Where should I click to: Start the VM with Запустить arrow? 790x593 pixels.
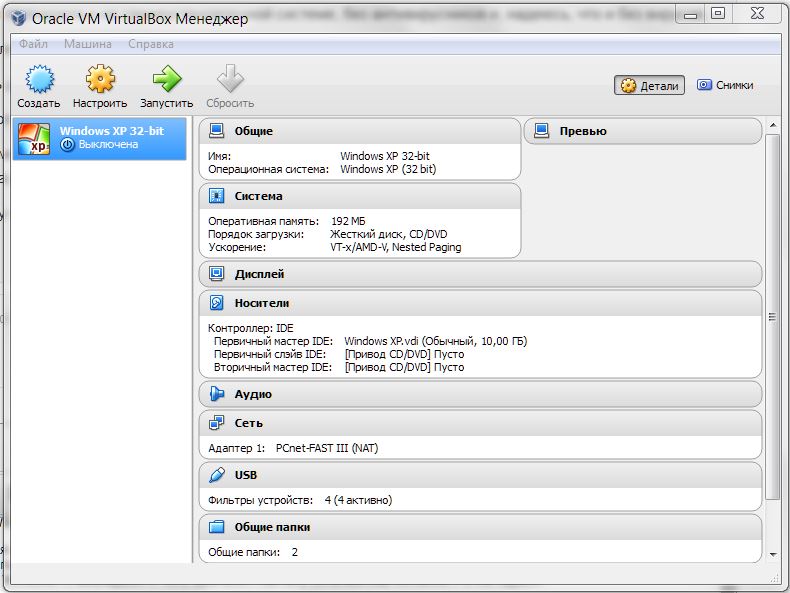pyautogui.click(x=167, y=79)
